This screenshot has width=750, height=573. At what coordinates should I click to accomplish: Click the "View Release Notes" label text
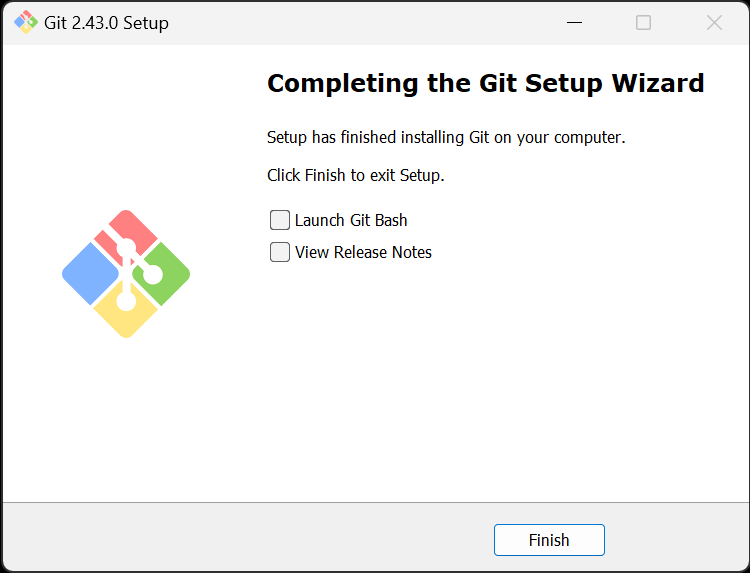[363, 252]
